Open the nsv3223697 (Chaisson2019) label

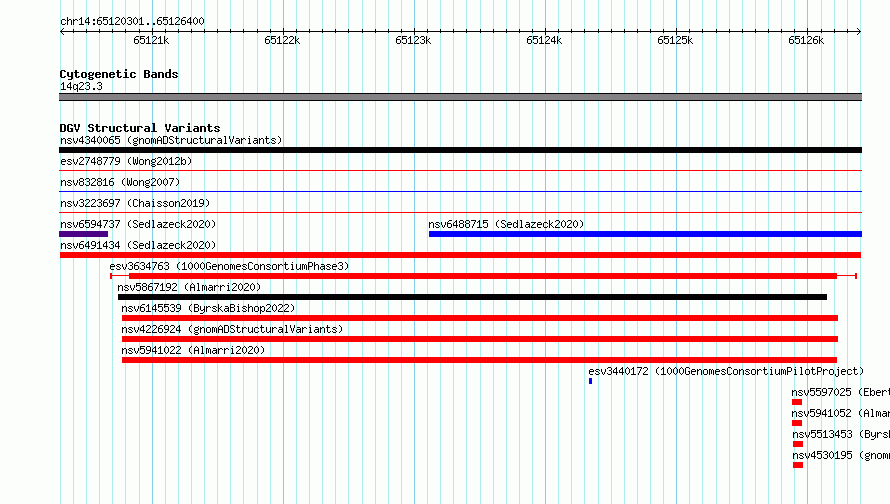(135, 203)
